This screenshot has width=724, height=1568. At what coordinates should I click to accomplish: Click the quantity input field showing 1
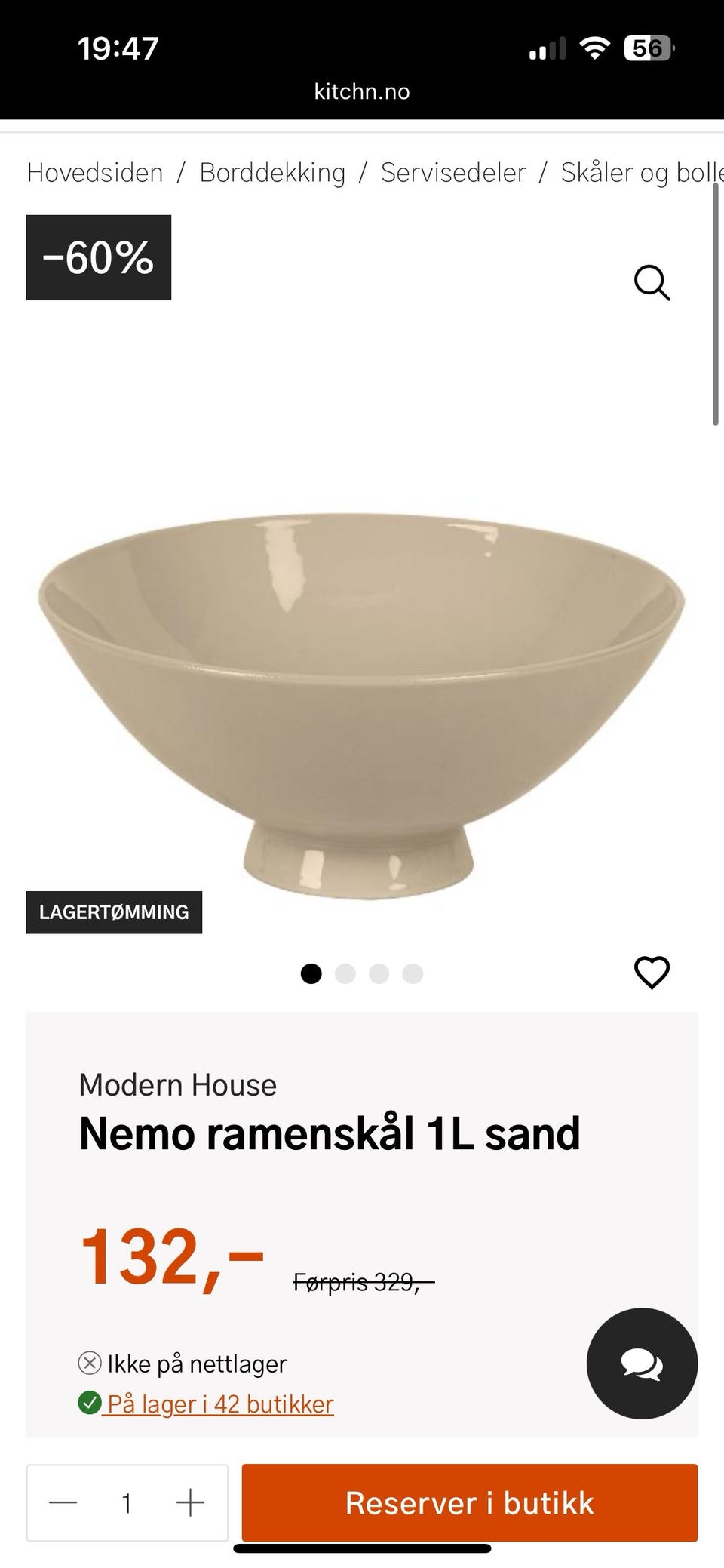coord(127,1503)
